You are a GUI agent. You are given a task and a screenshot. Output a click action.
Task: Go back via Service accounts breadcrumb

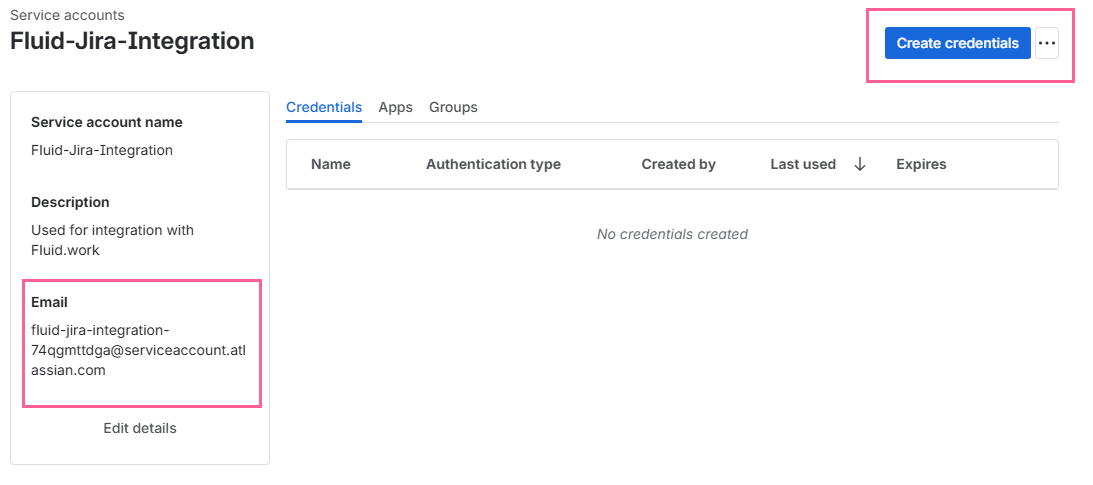(67, 15)
